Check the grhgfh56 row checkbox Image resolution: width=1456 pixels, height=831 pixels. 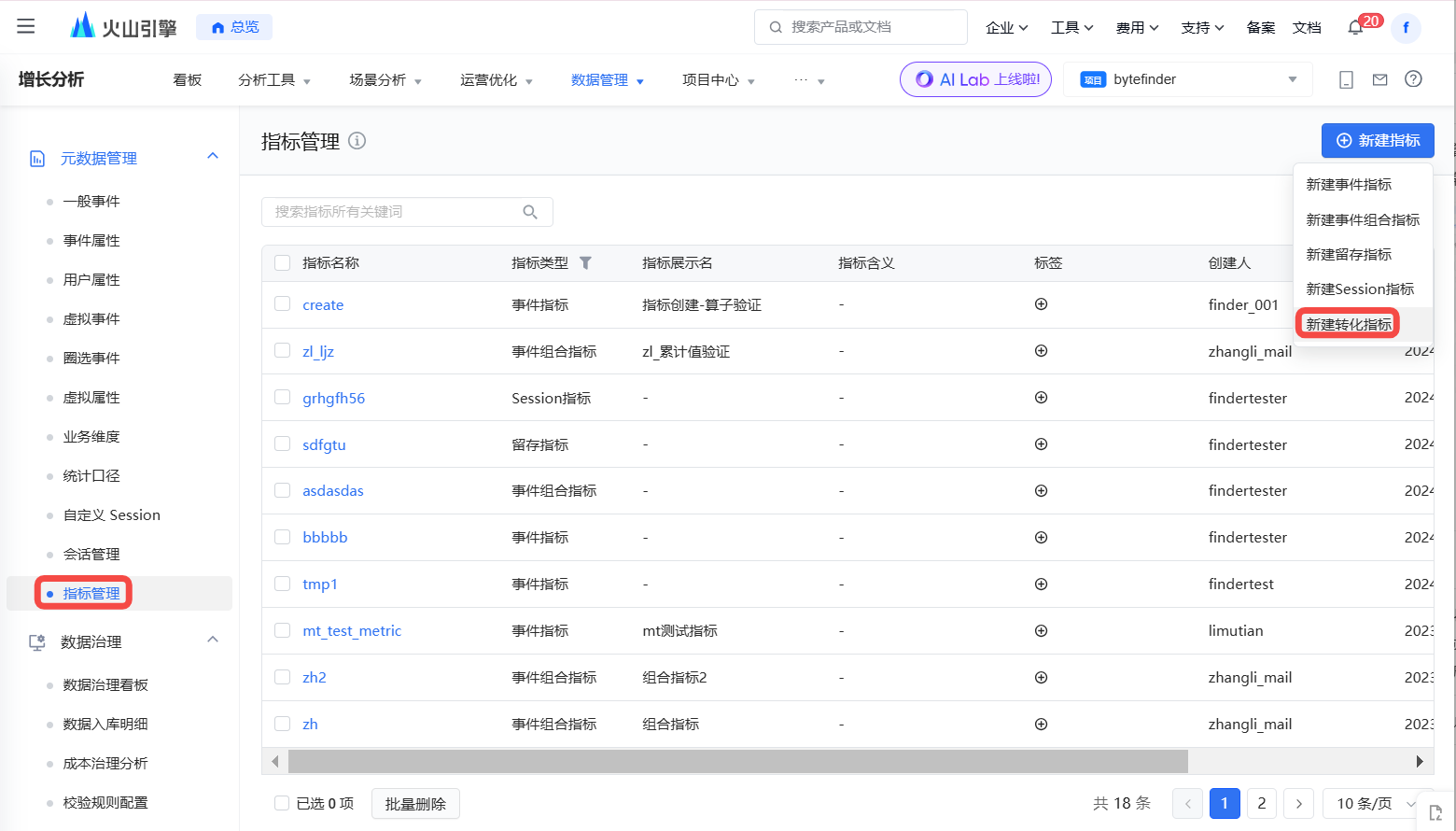pyautogui.click(x=283, y=397)
